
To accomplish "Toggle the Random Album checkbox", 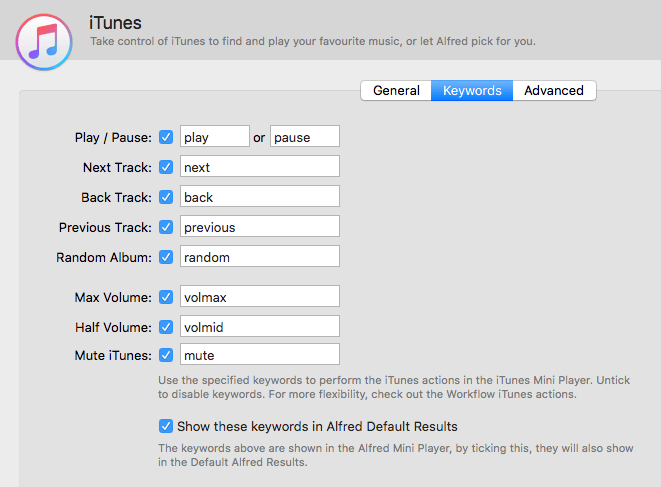I will (x=166, y=257).
